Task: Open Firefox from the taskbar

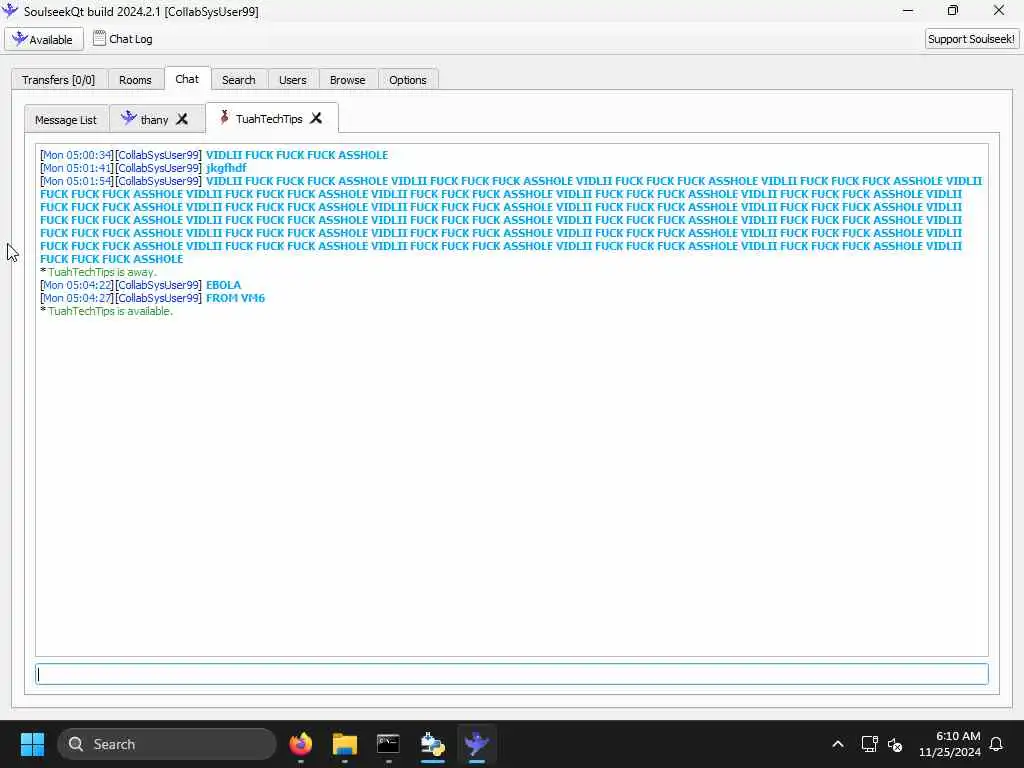Action: 300,744
